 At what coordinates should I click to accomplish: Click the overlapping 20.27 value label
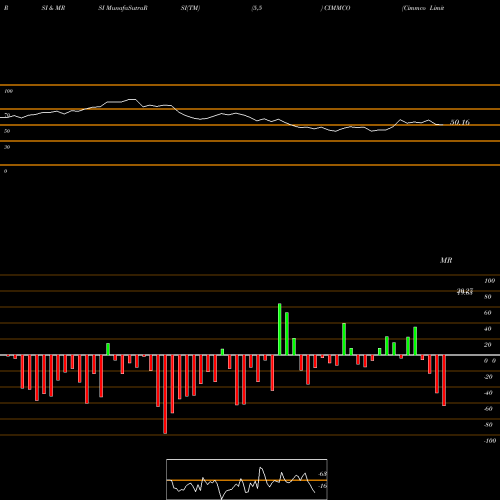tap(465, 292)
